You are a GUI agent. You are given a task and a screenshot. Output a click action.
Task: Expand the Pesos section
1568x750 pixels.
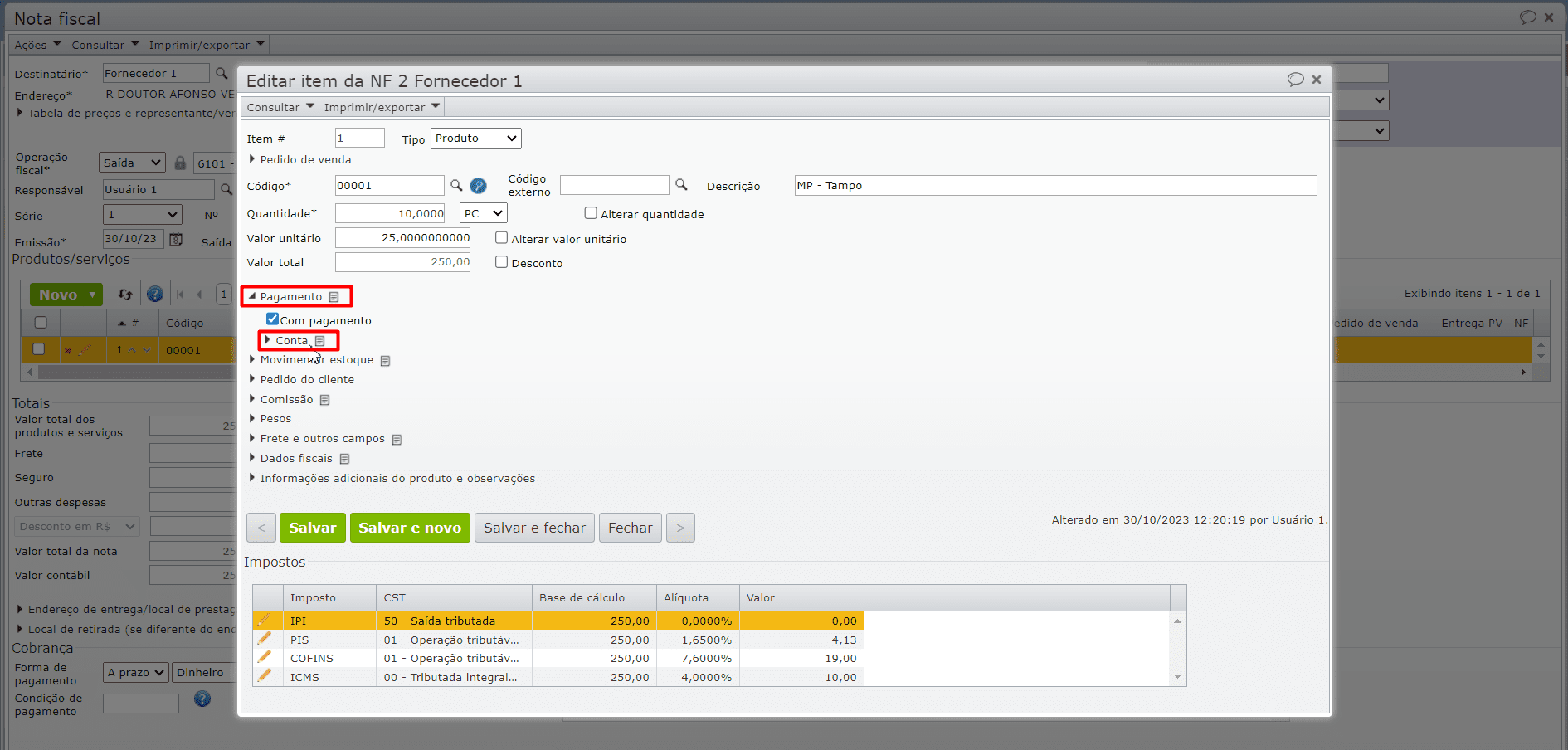pyautogui.click(x=252, y=418)
